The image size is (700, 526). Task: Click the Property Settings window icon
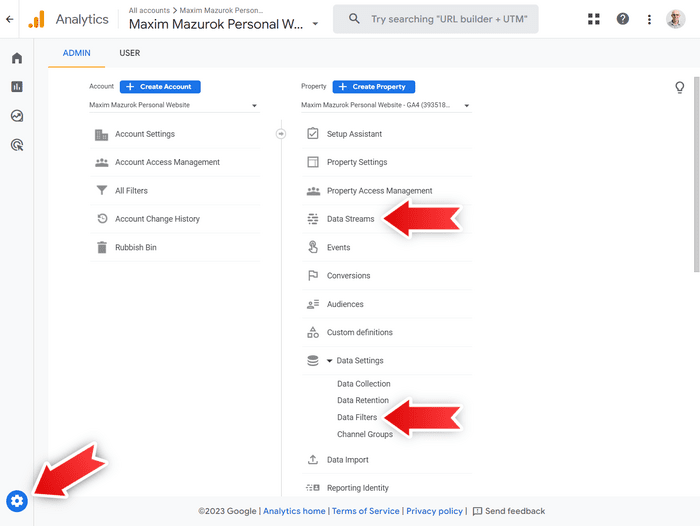point(313,162)
